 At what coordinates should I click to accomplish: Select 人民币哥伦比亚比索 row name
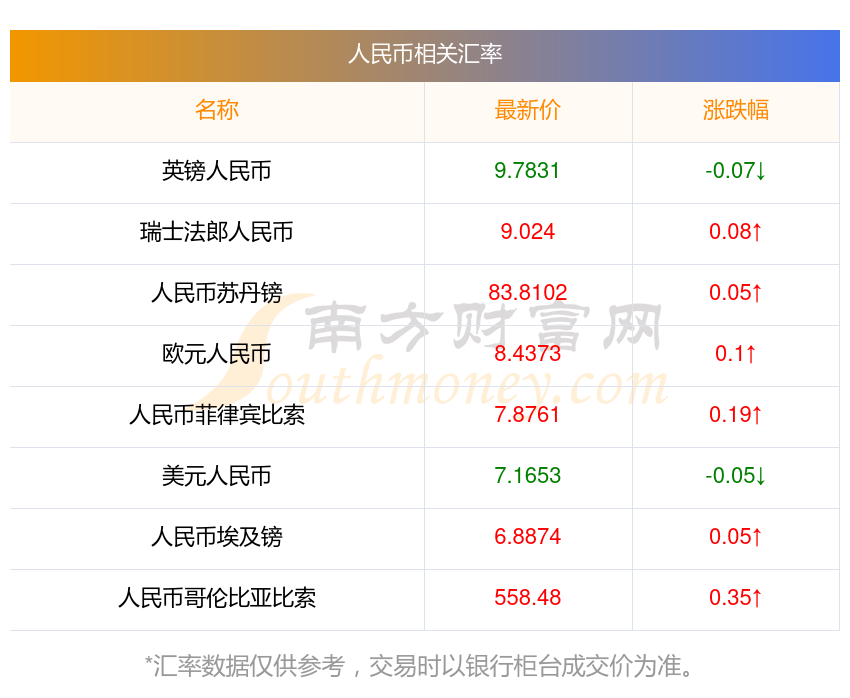217,598
